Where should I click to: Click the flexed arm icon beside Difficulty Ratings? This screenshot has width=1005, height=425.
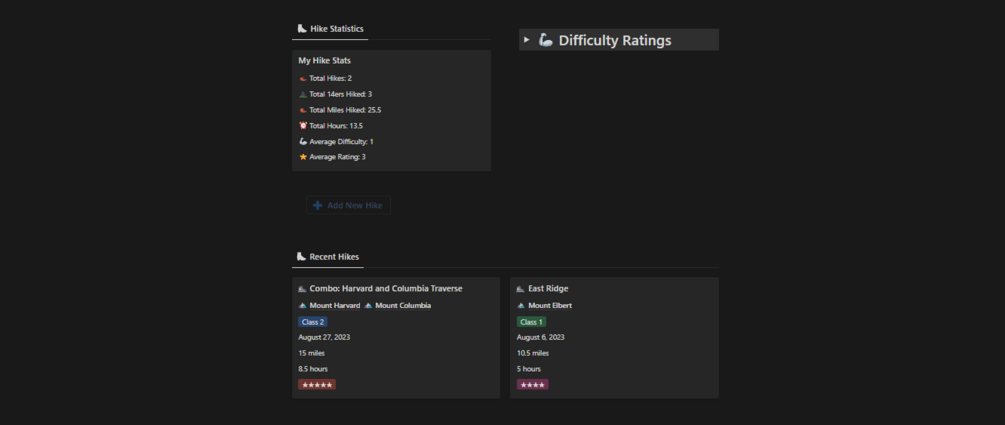pos(545,40)
